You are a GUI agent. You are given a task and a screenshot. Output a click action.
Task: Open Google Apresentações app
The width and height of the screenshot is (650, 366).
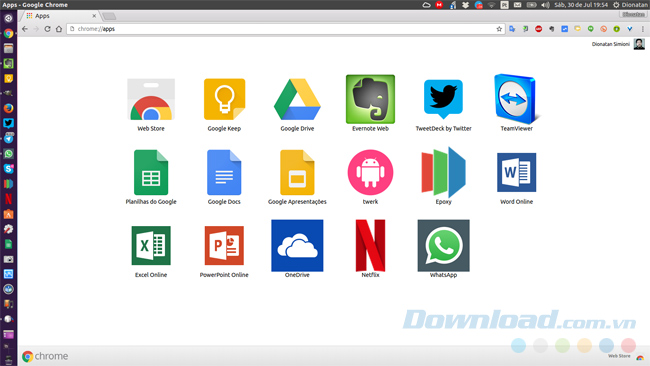[x=297, y=172]
